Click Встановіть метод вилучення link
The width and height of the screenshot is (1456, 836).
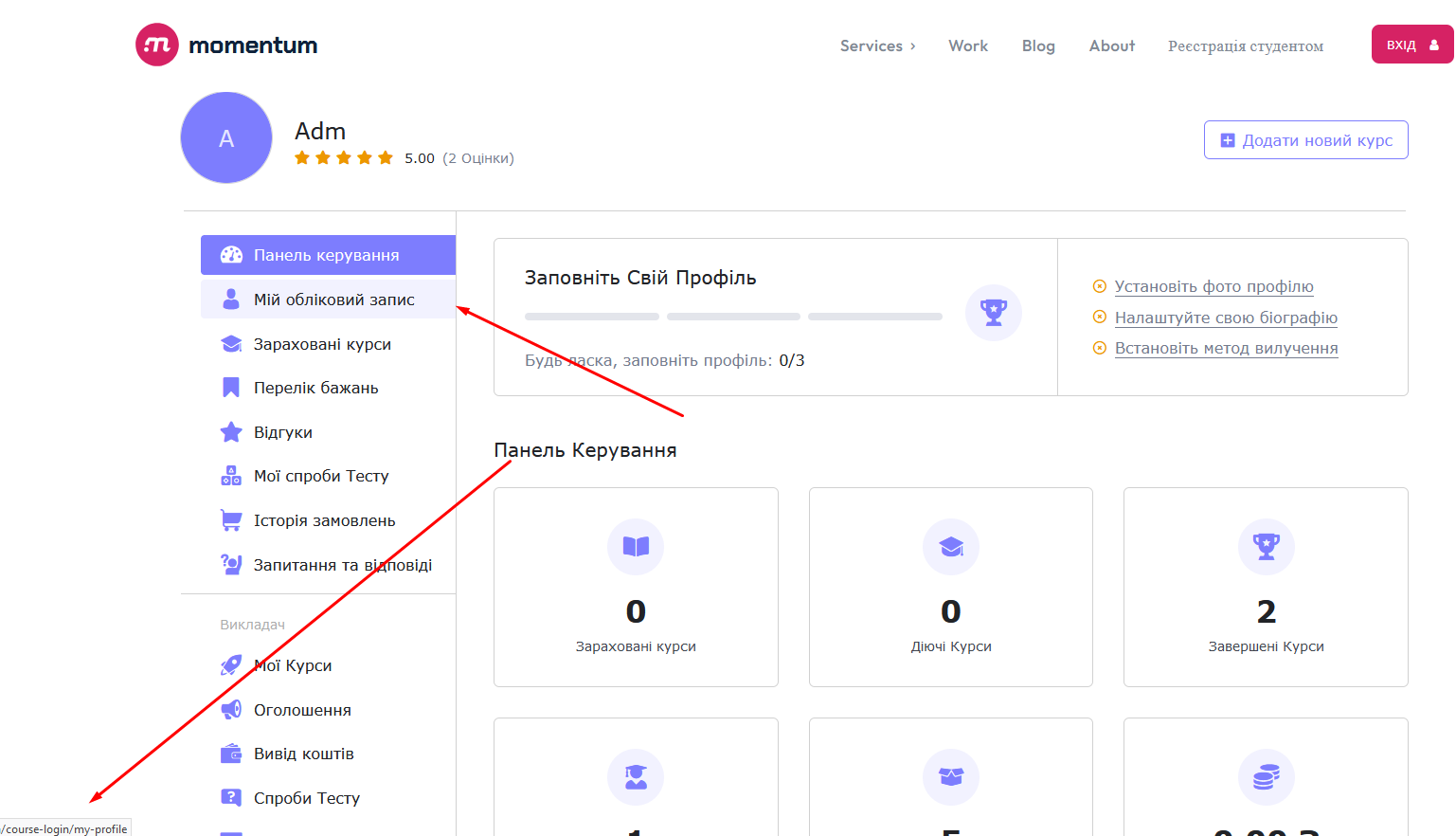pyautogui.click(x=1226, y=348)
